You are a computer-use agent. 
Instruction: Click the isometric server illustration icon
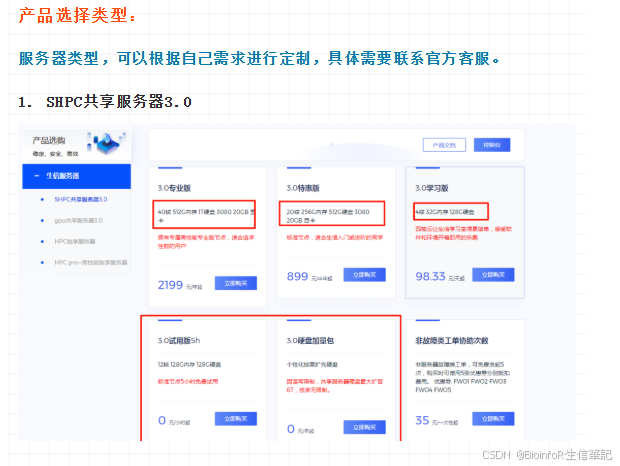[106, 143]
